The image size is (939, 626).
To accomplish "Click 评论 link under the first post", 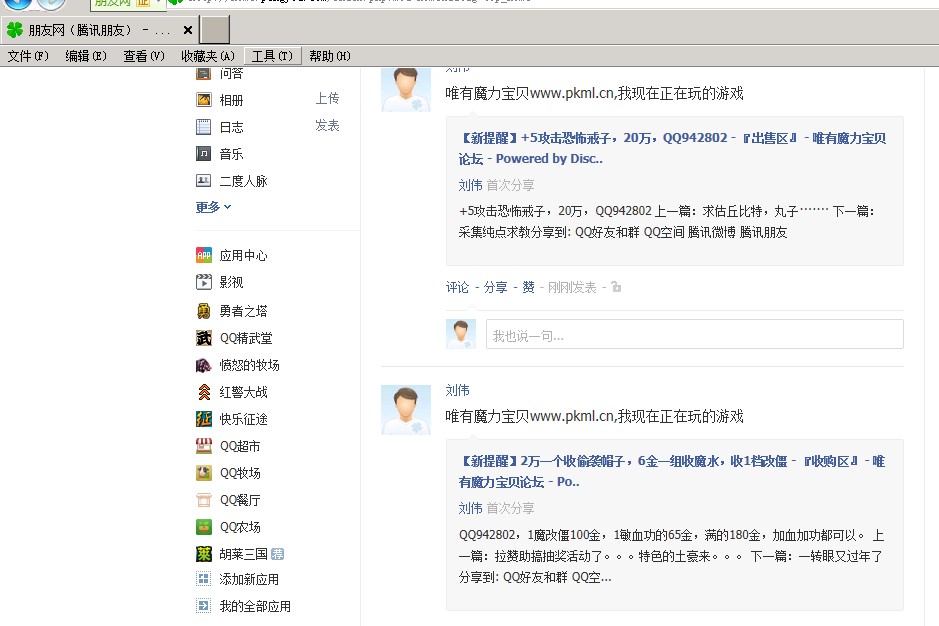I will (x=457, y=287).
